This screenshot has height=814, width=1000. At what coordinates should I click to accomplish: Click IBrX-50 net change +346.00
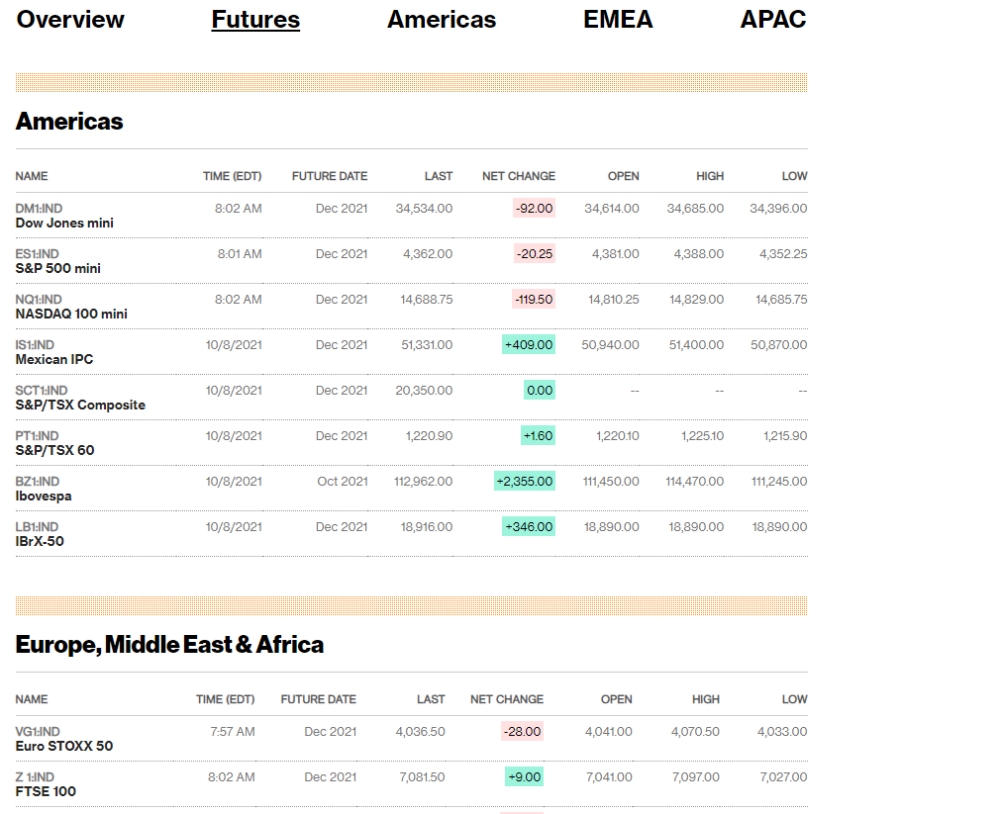tap(529, 527)
